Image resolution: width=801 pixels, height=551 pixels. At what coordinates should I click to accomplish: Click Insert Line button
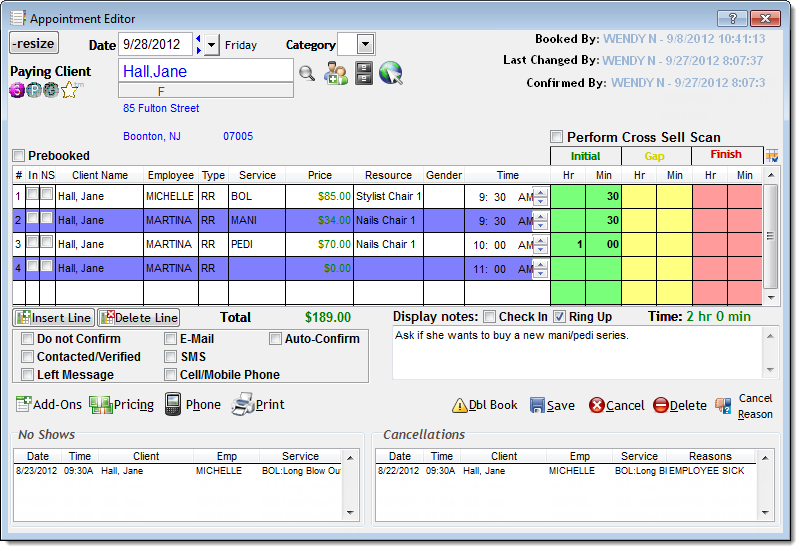pos(54,318)
